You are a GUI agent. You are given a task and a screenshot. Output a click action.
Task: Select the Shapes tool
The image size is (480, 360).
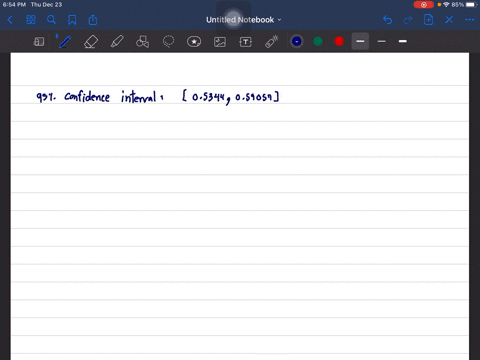[x=142, y=42]
